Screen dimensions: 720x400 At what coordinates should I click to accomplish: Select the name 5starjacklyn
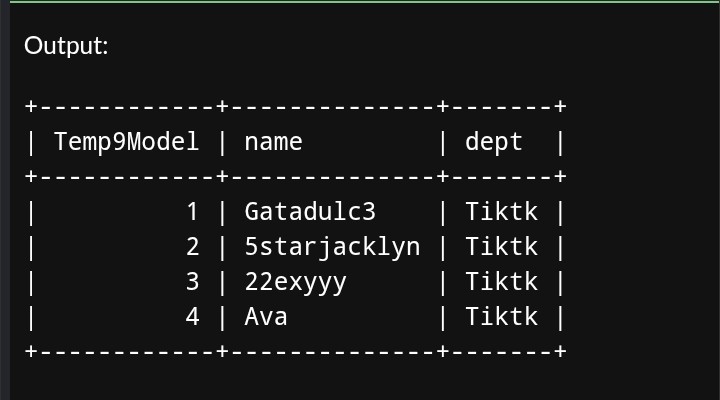[x=332, y=247]
